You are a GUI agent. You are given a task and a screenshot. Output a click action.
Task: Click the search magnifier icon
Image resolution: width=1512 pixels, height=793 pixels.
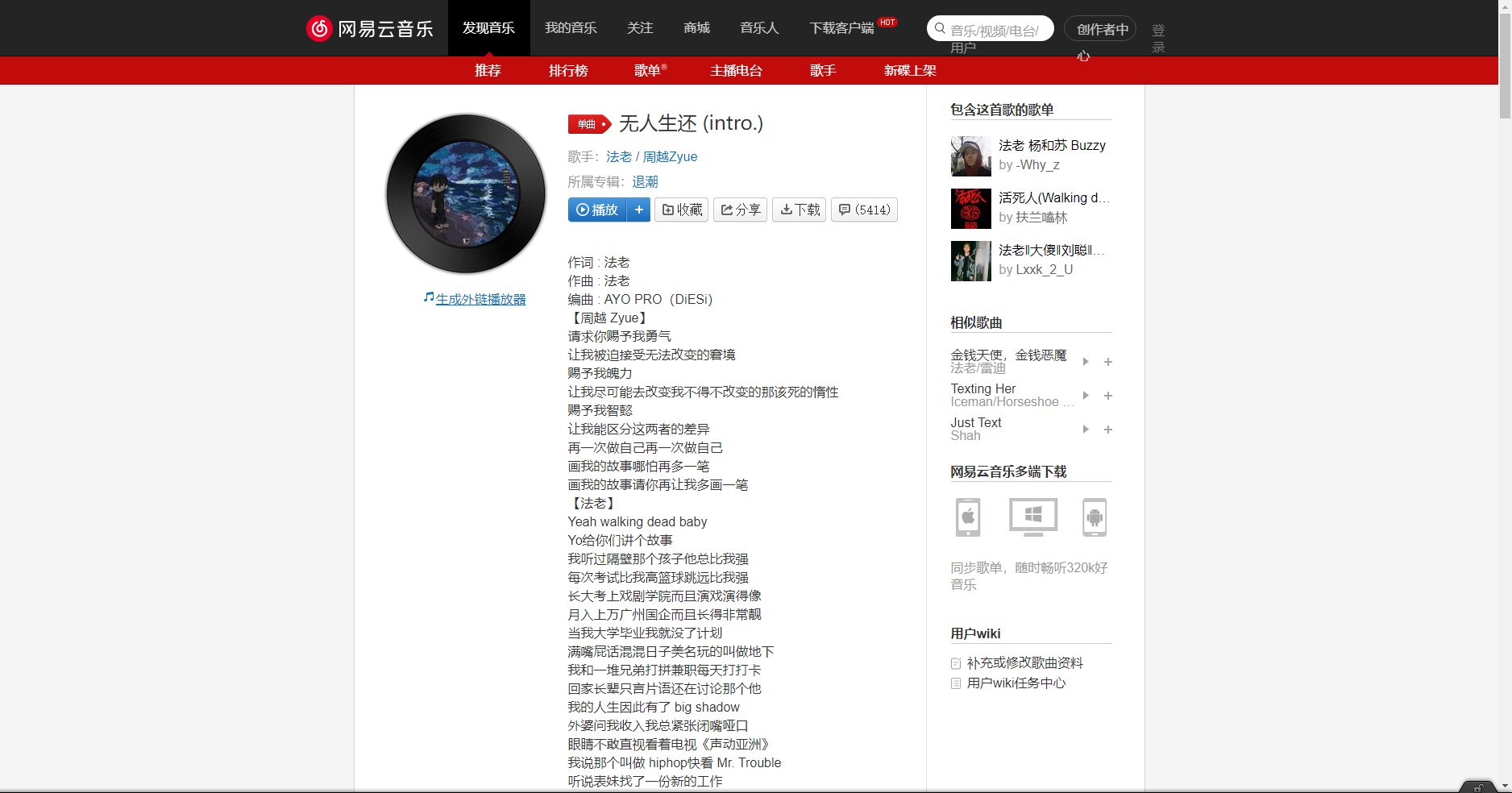(x=940, y=28)
